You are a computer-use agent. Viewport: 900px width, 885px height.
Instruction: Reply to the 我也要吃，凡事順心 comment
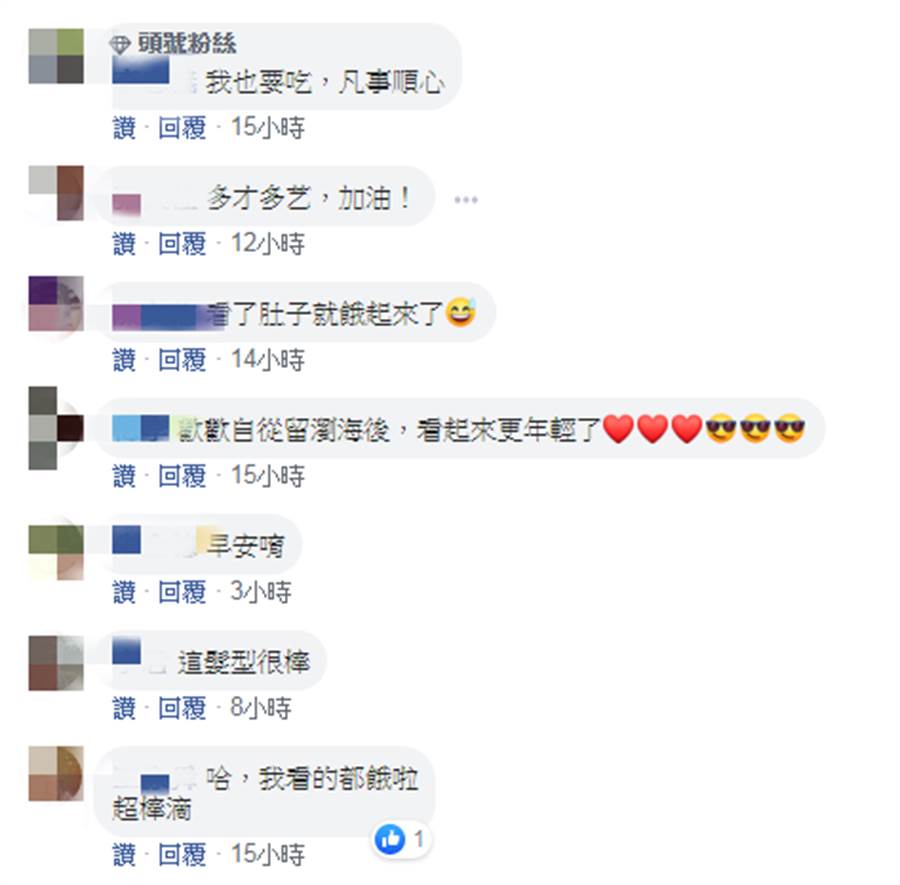[182, 127]
